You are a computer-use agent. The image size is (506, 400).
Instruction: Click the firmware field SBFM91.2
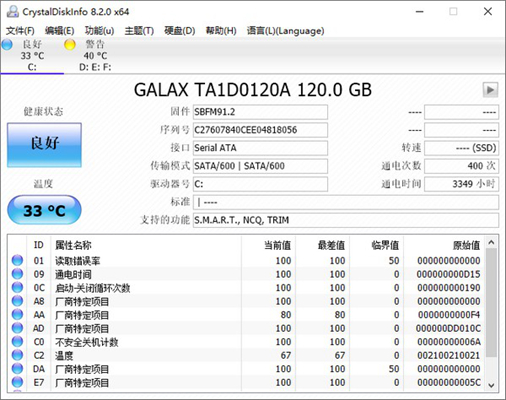(260, 112)
